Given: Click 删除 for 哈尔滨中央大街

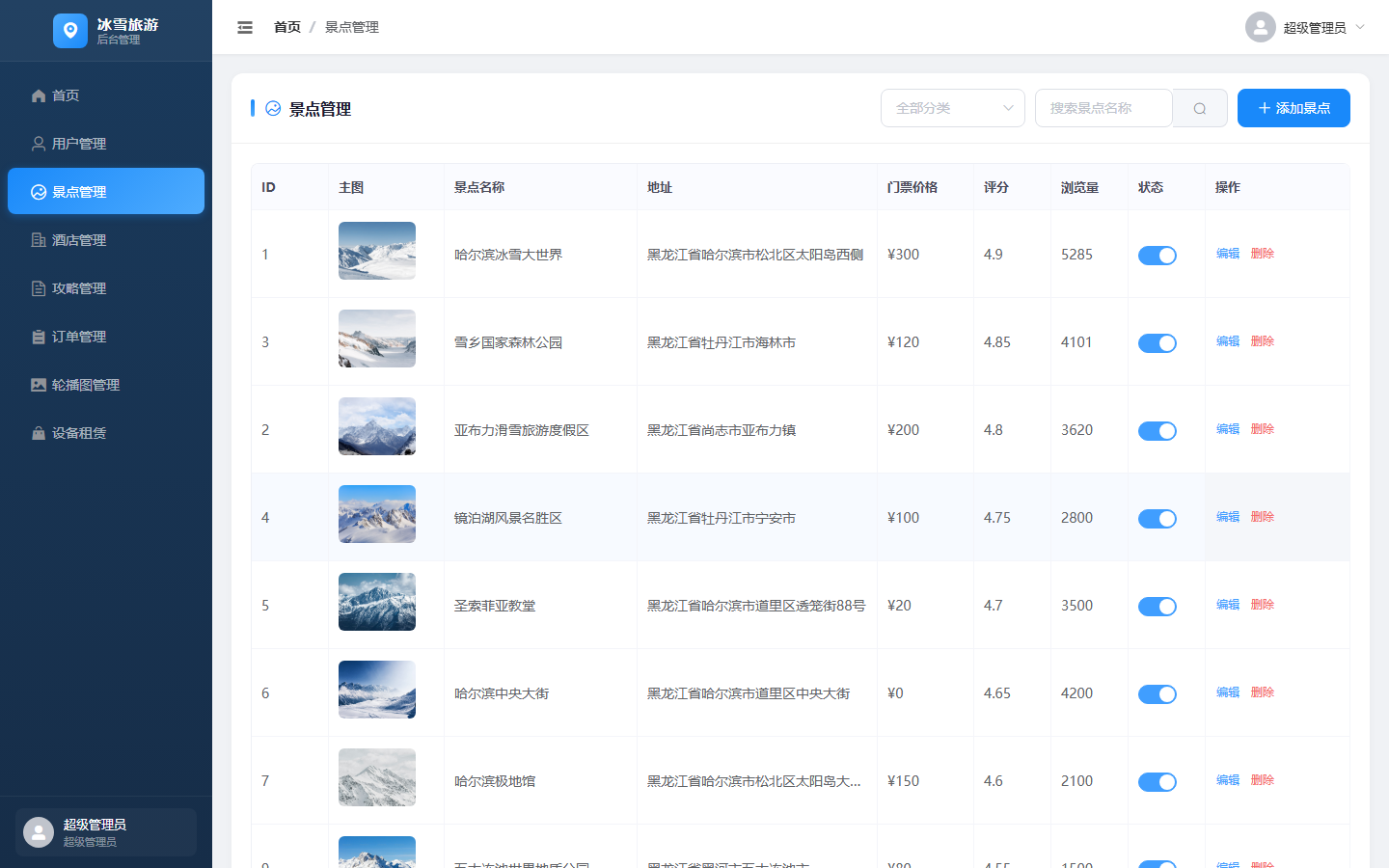Looking at the screenshot, I should pos(1263,692).
